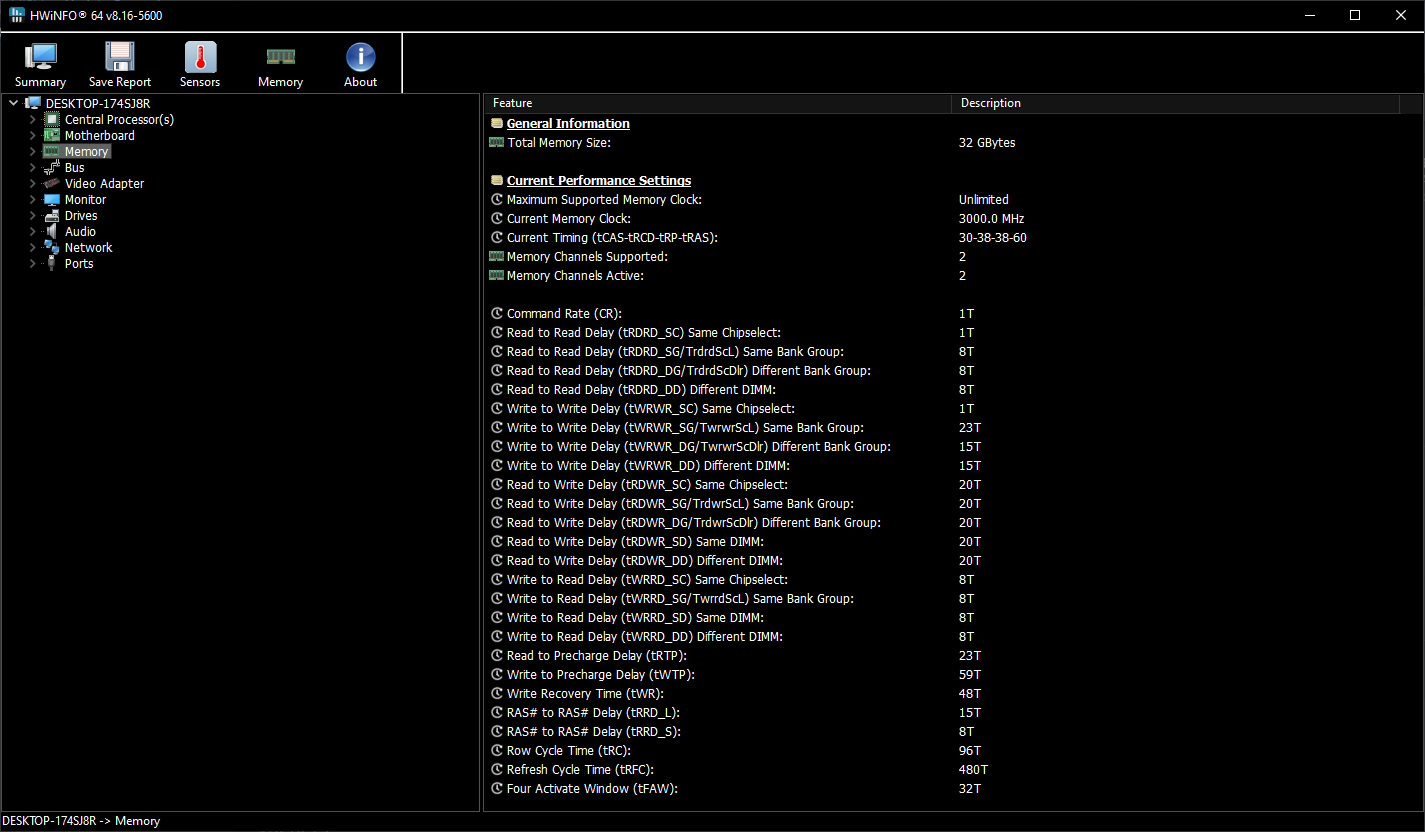The width and height of the screenshot is (1425, 832).
Task: Click the icon beside Four Activate Window (tFAW)
Action: tap(497, 789)
